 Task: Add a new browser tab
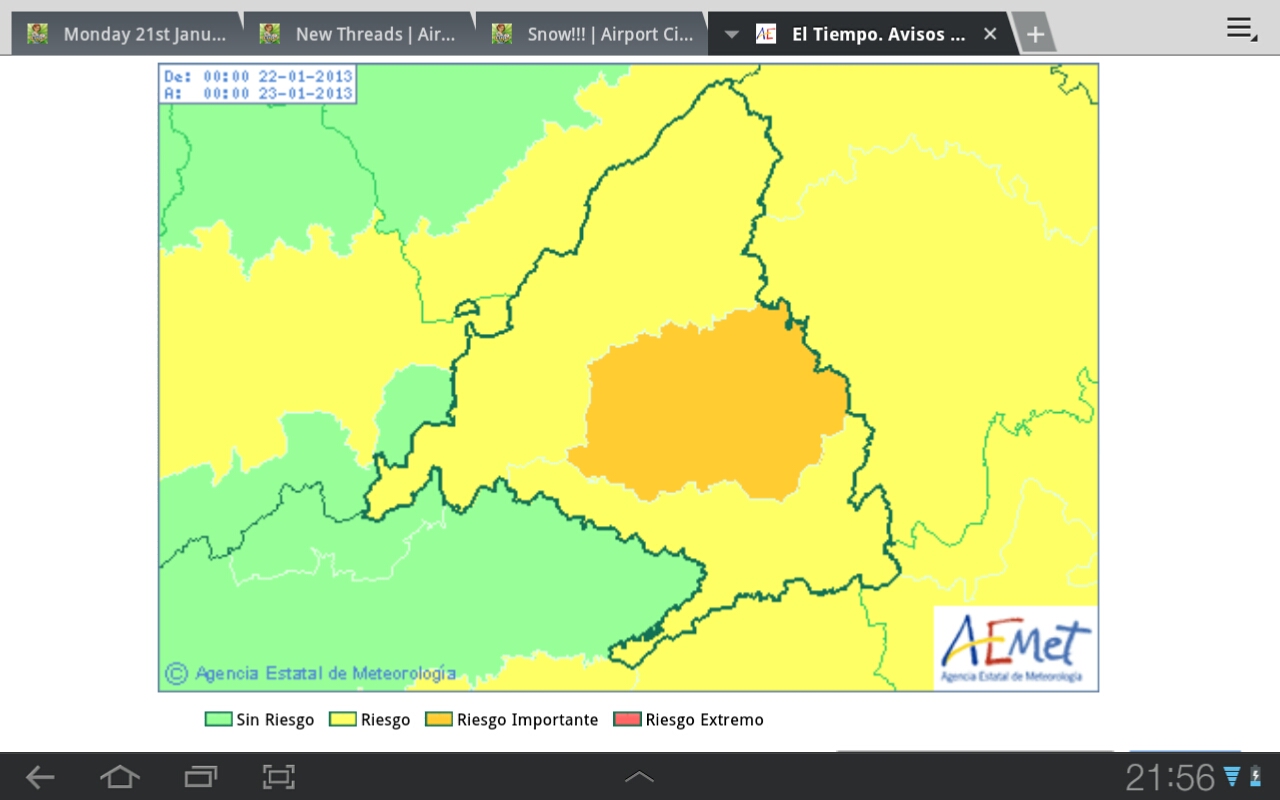[x=1035, y=35]
